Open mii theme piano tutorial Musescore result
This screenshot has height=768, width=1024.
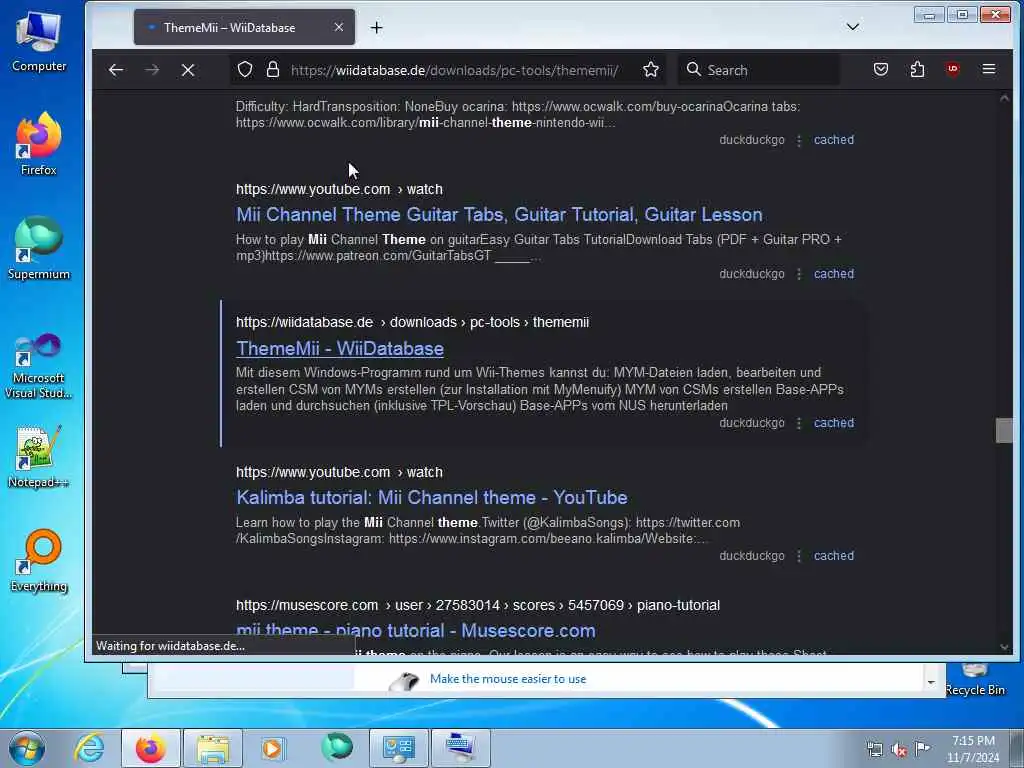click(415, 630)
